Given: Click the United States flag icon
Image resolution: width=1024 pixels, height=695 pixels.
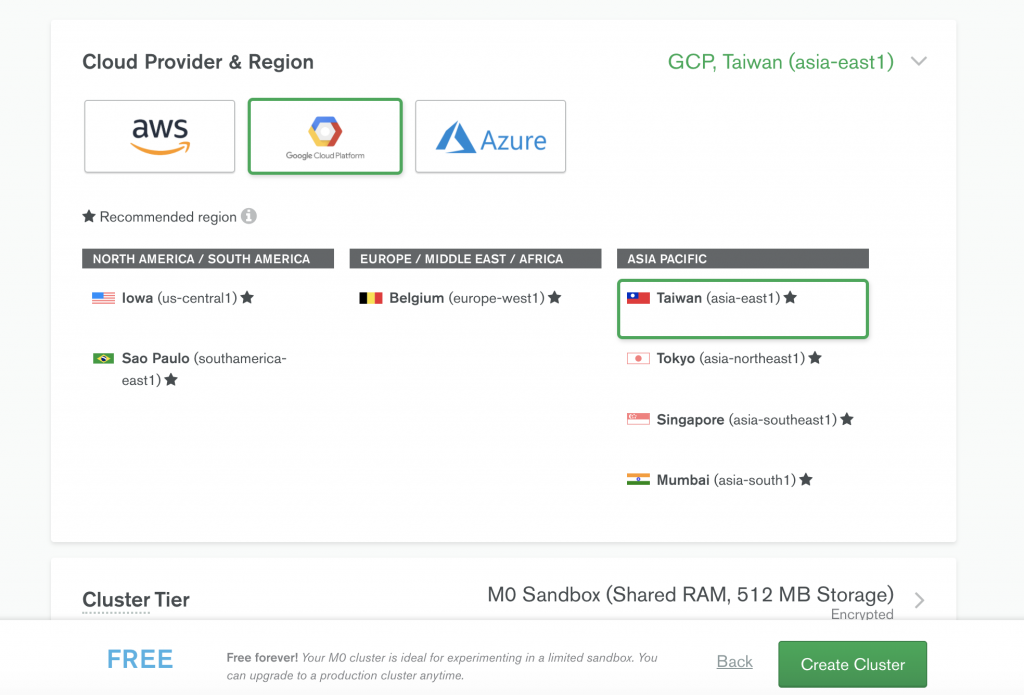Looking at the screenshot, I should (x=103, y=298).
